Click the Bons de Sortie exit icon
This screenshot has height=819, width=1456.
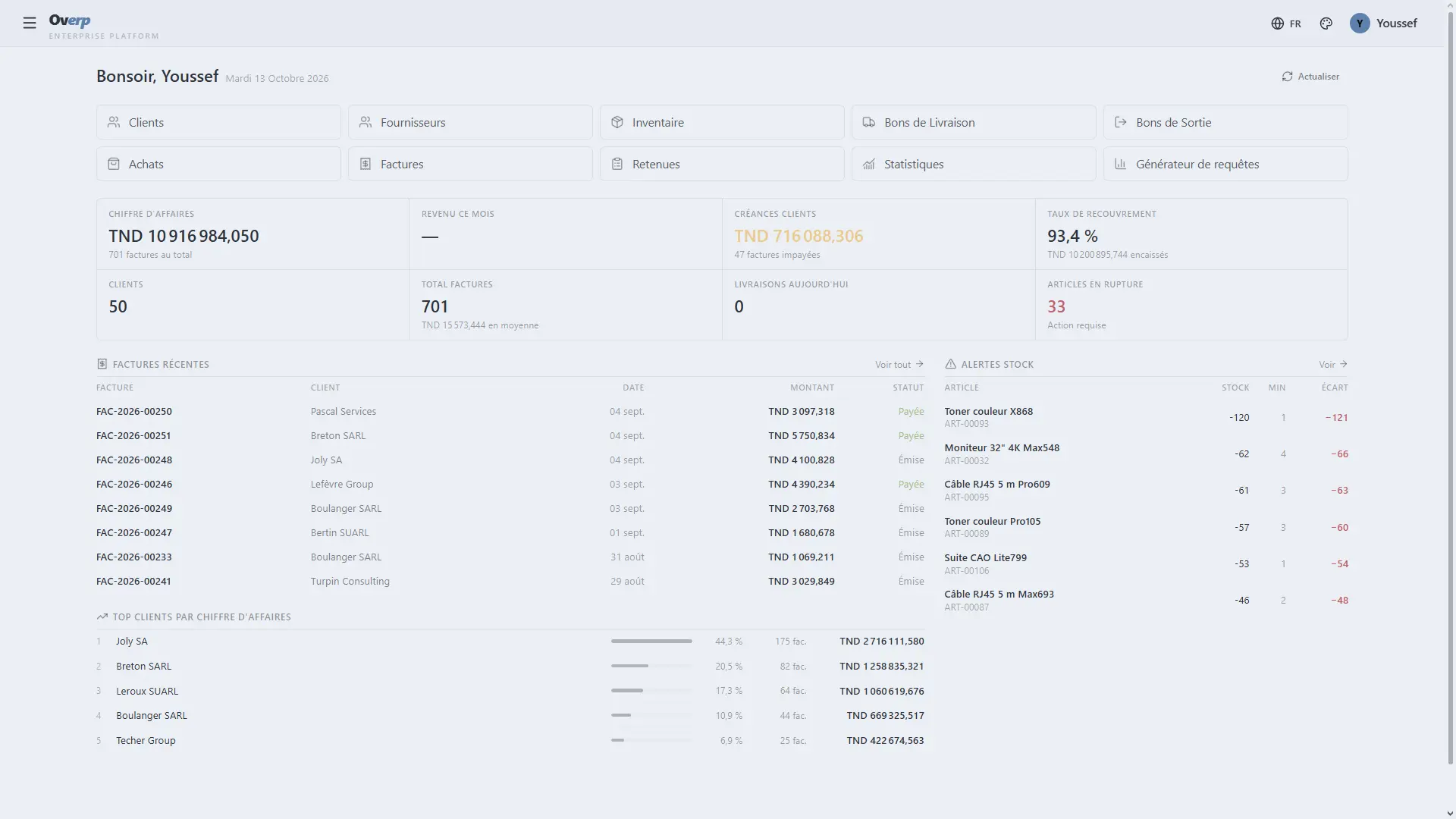[x=1121, y=122]
